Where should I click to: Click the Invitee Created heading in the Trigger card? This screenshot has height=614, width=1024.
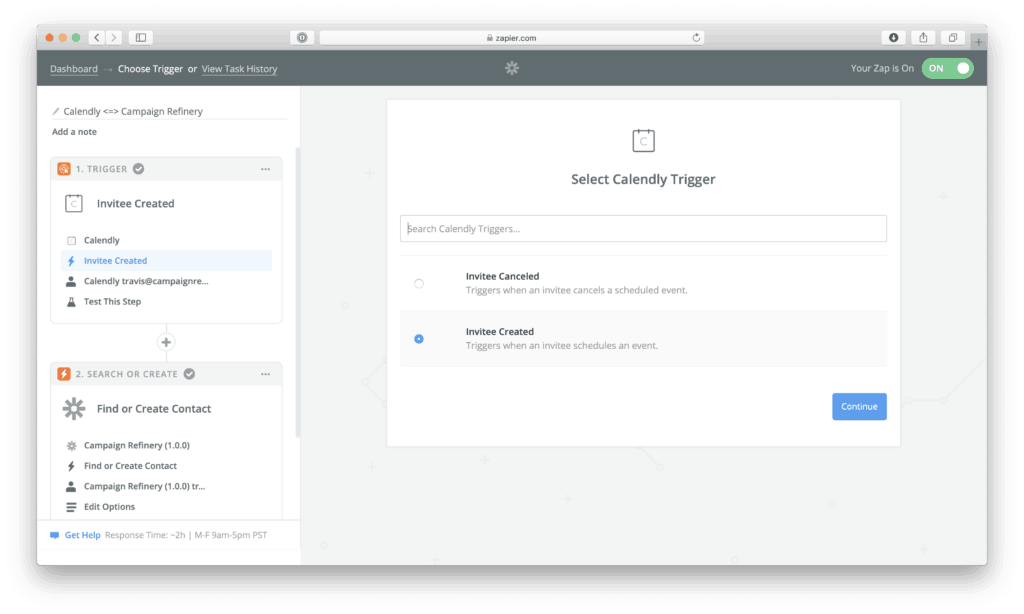136,203
